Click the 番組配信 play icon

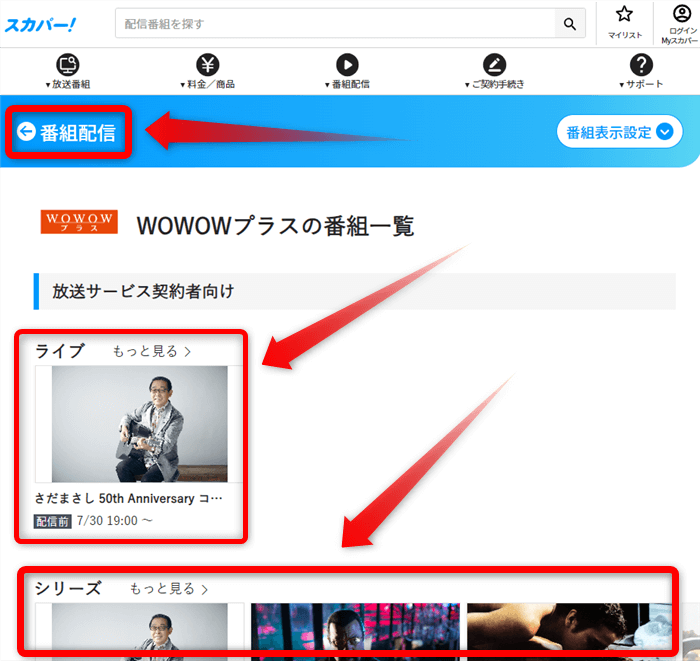tap(347, 65)
